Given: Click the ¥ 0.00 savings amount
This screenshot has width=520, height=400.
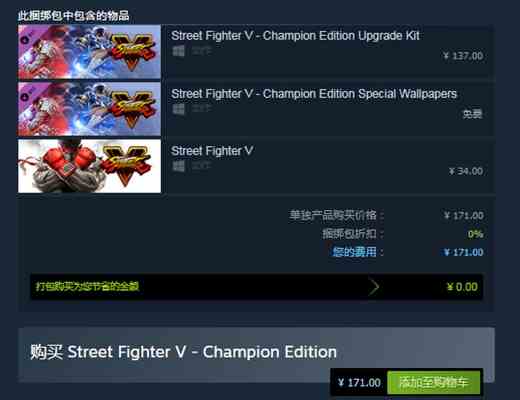Looking at the screenshot, I should pyautogui.click(x=462, y=287).
